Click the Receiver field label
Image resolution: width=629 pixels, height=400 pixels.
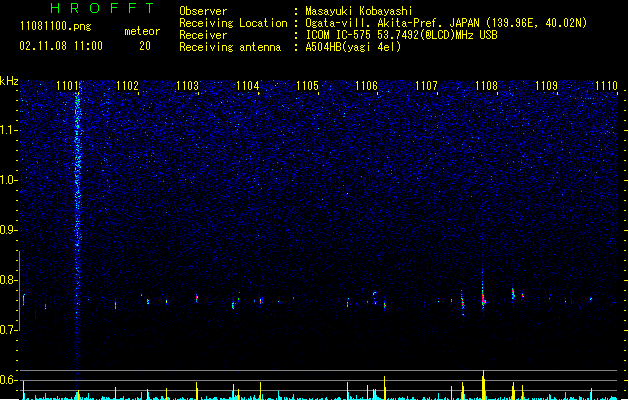(203, 35)
